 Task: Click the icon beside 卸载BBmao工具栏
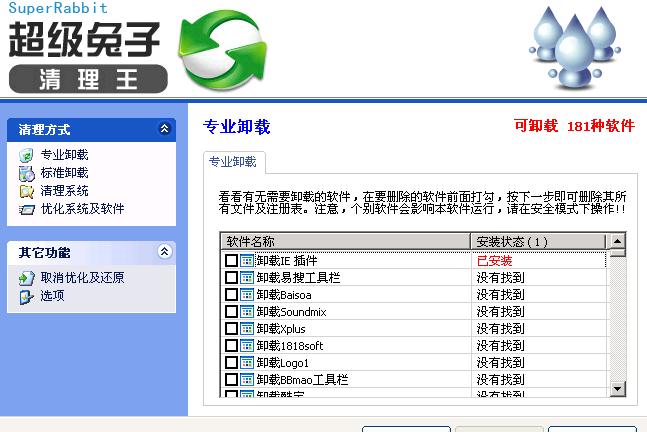[247, 380]
